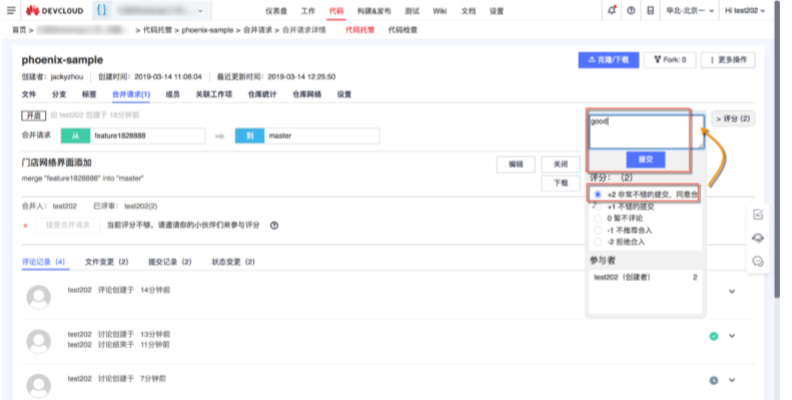Click 合并请求 in the breadcrumb
The width and height of the screenshot is (792, 400).
tap(258, 30)
